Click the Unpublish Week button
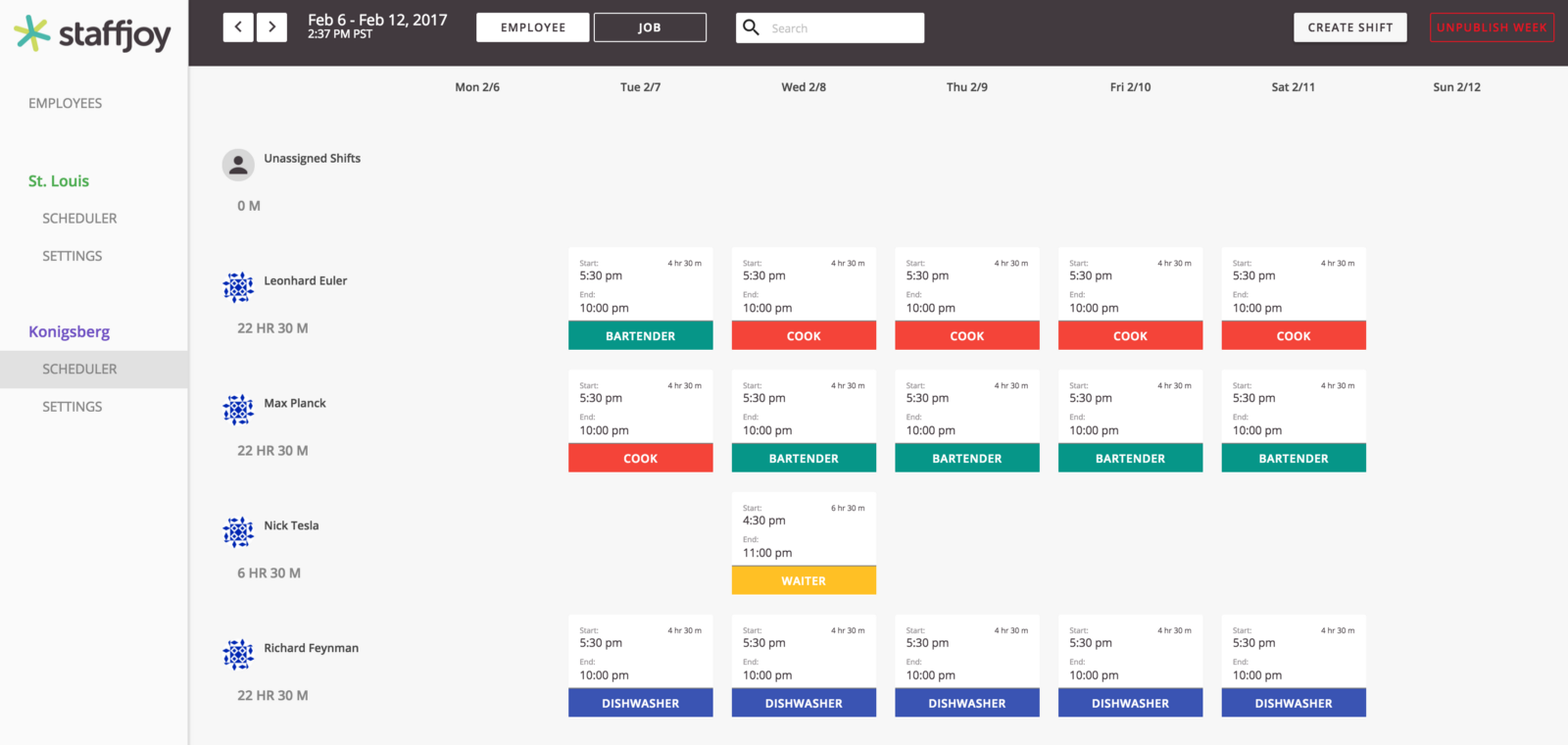Viewport: 1568px width, 745px height. pyautogui.click(x=1492, y=27)
